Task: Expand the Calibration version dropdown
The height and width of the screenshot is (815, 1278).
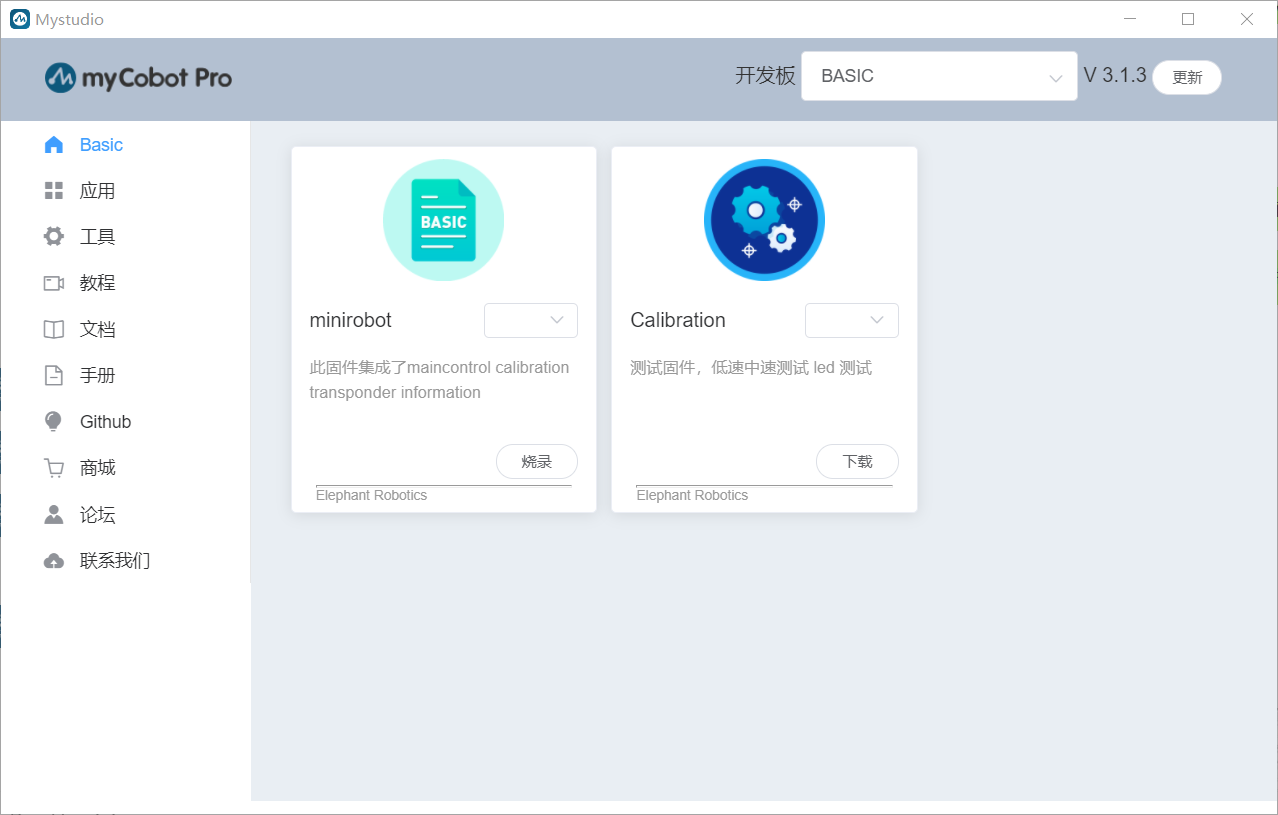Action: tap(852, 320)
